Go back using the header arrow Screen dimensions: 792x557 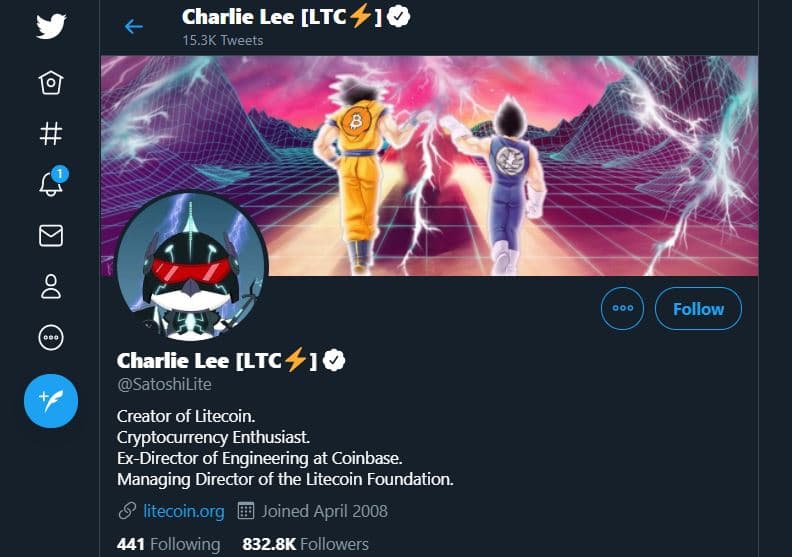tap(134, 26)
